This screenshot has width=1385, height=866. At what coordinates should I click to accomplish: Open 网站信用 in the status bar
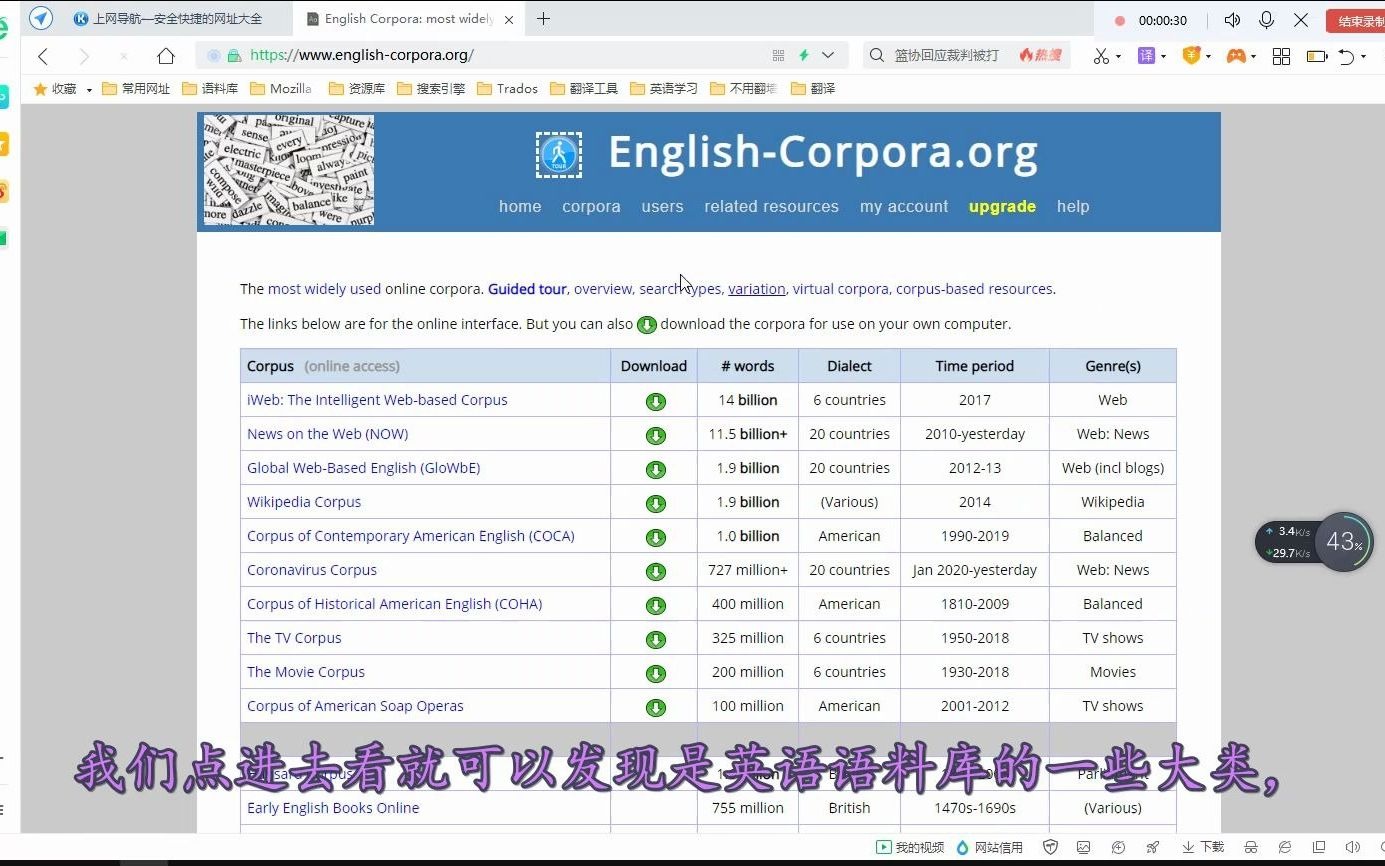(990, 847)
